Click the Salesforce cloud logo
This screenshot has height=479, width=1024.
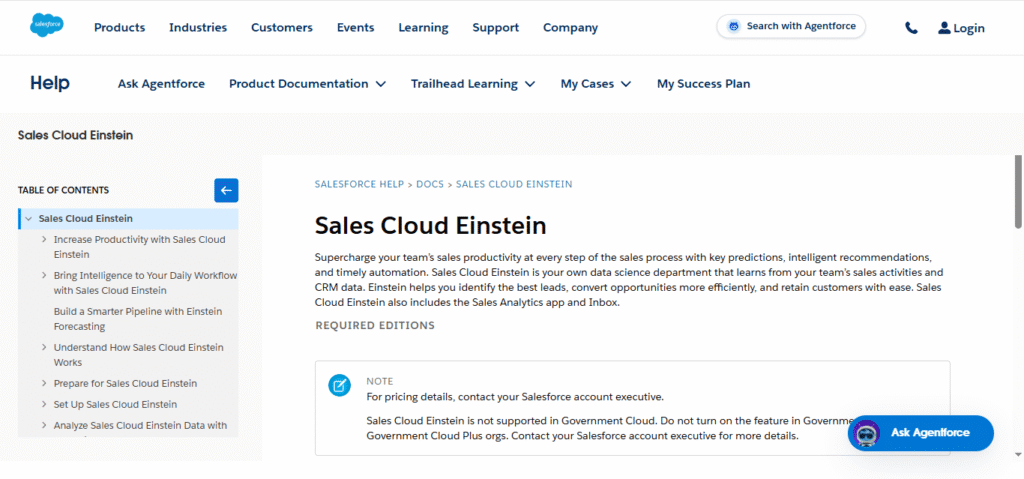click(x=47, y=26)
